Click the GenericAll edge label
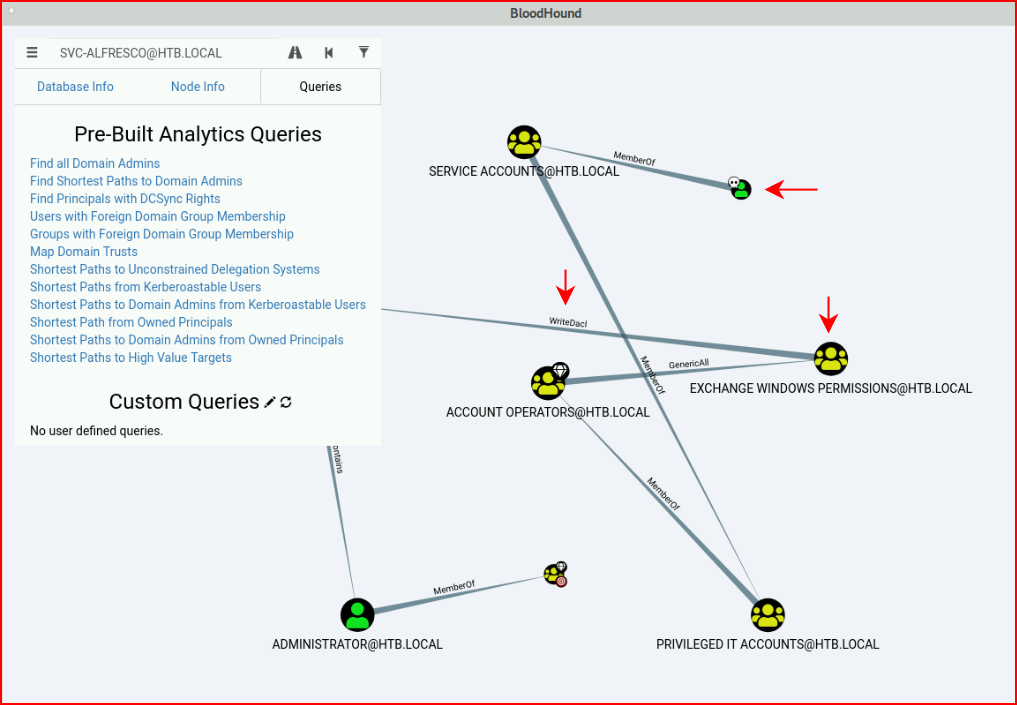The width and height of the screenshot is (1017, 705). click(689, 364)
